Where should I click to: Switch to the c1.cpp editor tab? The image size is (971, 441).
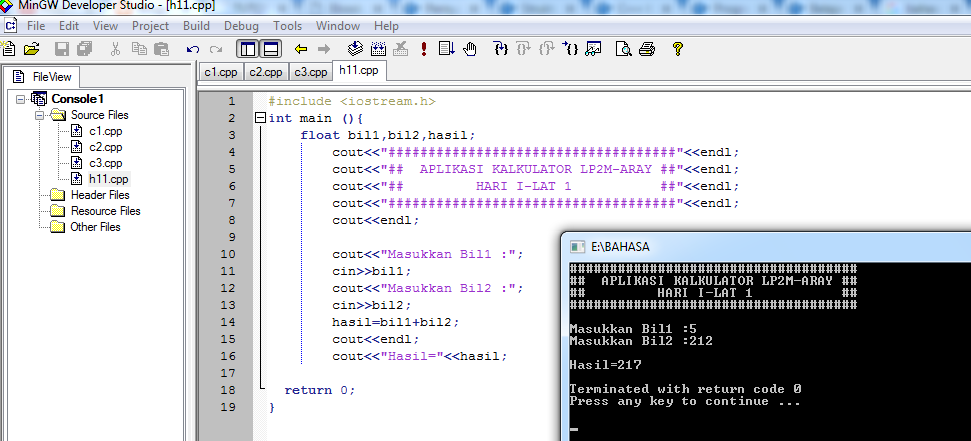221,72
